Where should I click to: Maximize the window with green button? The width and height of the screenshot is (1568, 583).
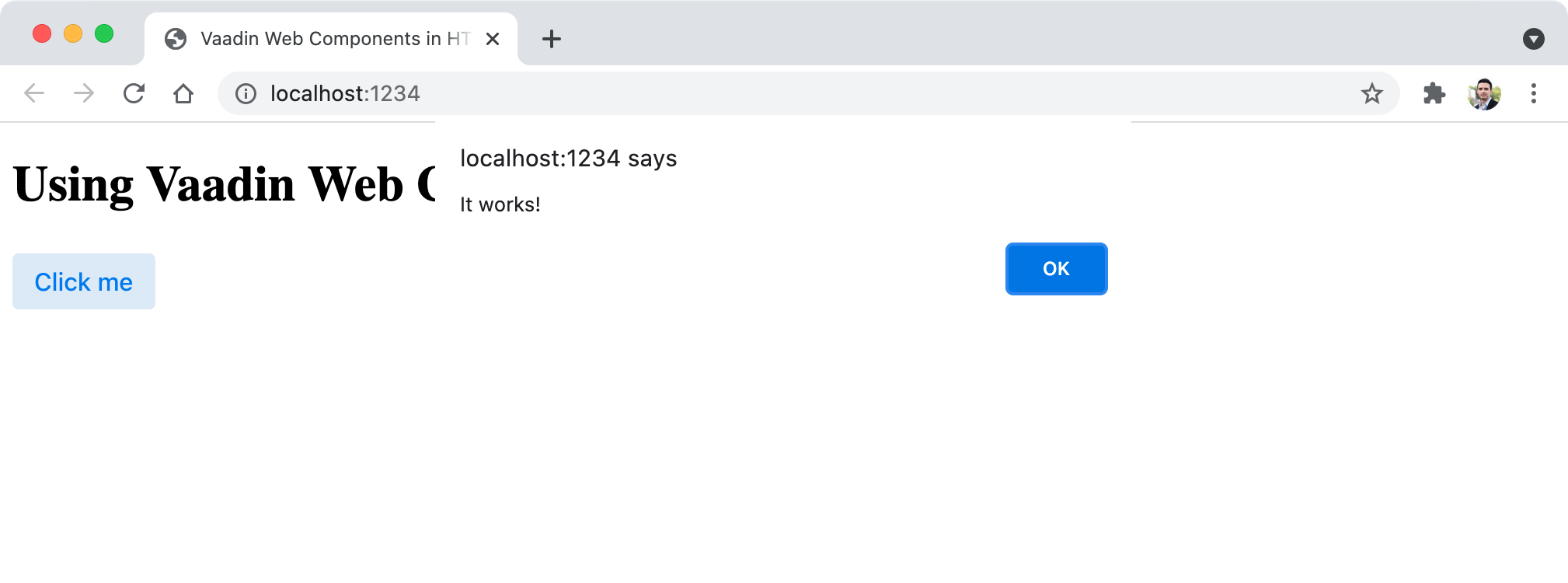(x=104, y=34)
